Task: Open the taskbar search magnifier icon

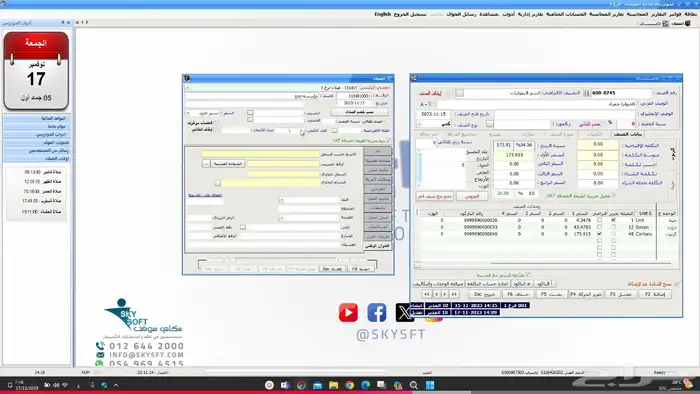Action: click(414, 385)
